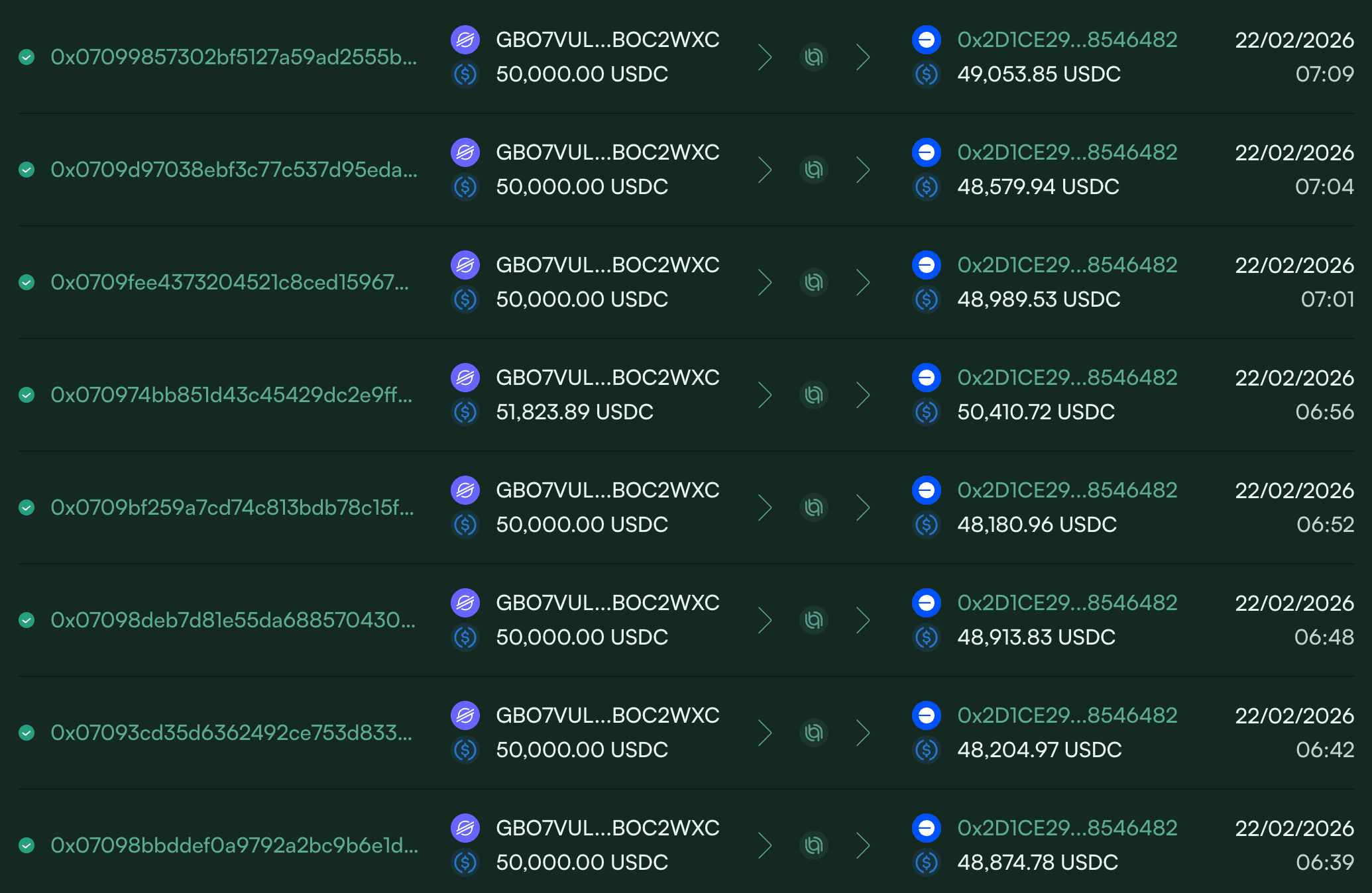Expand the right chevron after GBO7VUL on row one
This screenshot has width=1372, height=893.
pyautogui.click(x=766, y=58)
